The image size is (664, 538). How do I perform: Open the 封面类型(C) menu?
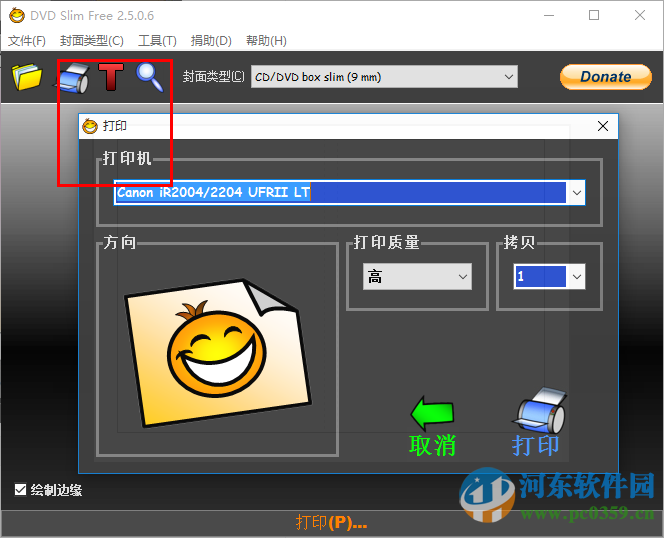(x=91, y=41)
